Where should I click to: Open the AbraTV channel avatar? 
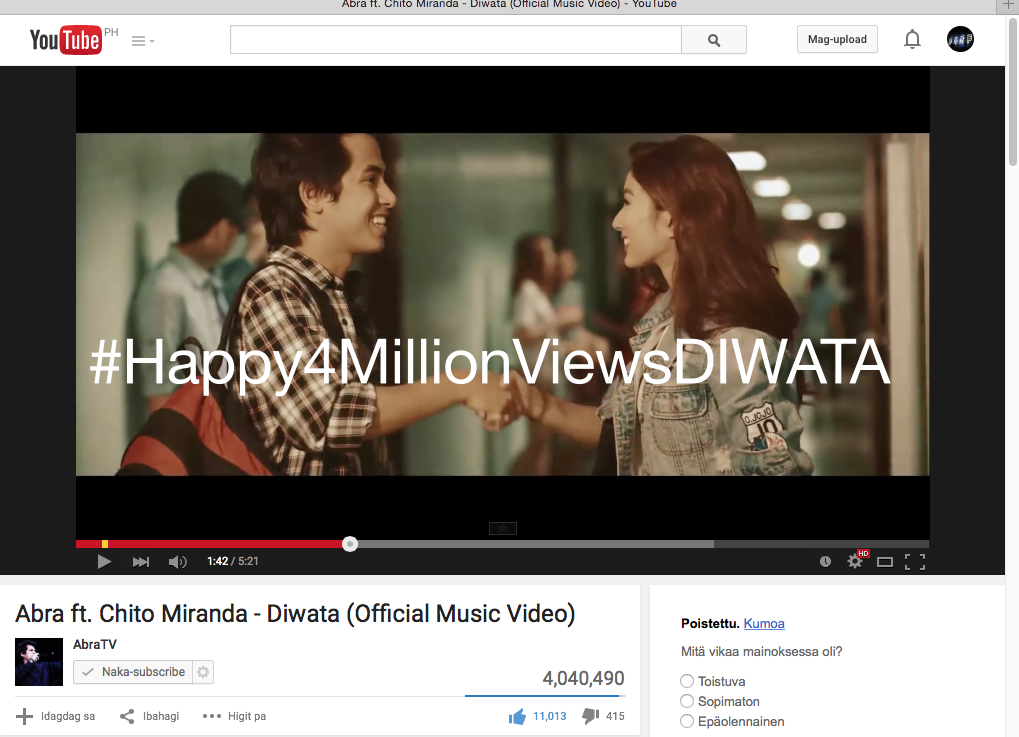[x=39, y=662]
